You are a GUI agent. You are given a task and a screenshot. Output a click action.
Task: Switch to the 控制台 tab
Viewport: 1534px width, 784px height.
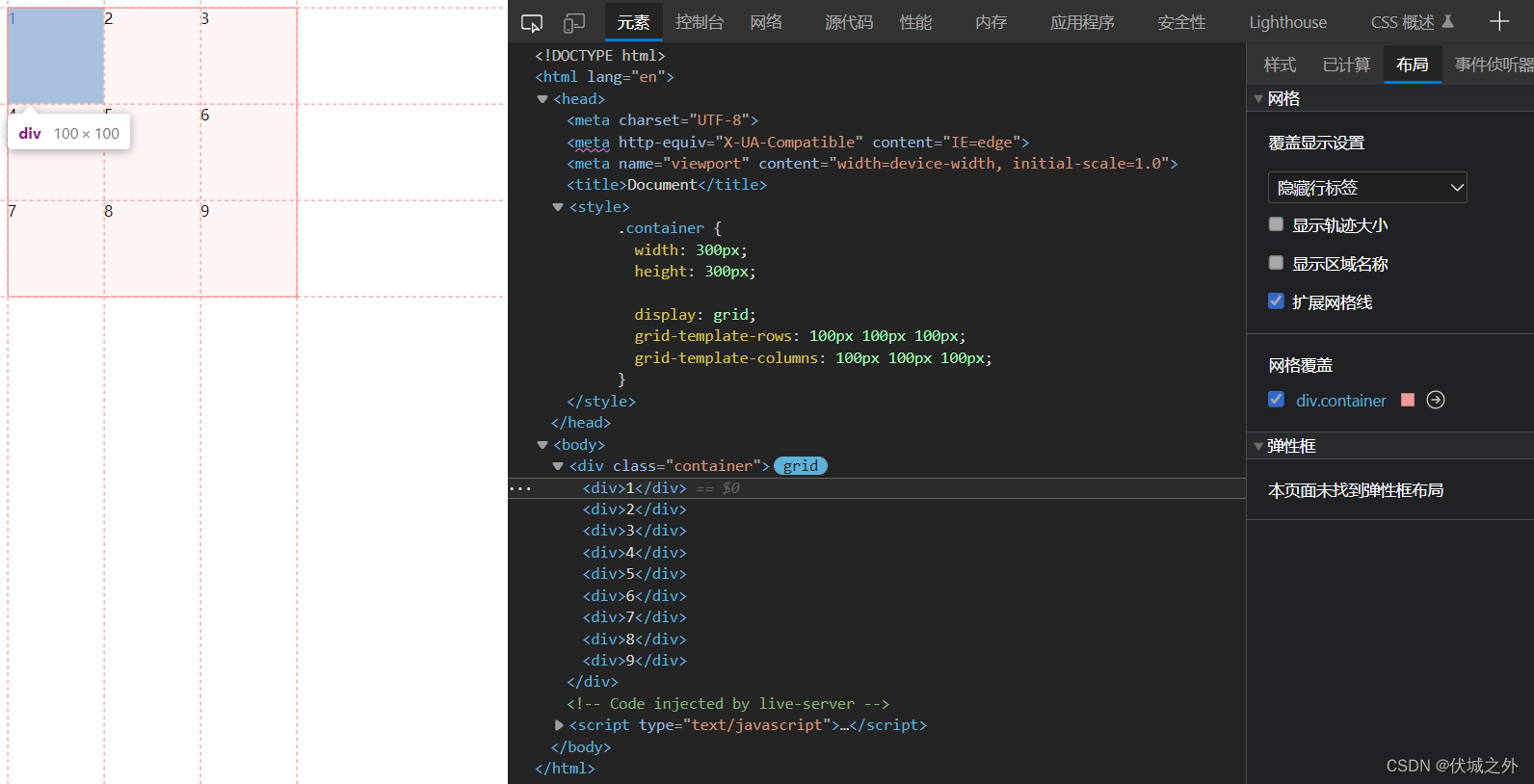coord(700,22)
